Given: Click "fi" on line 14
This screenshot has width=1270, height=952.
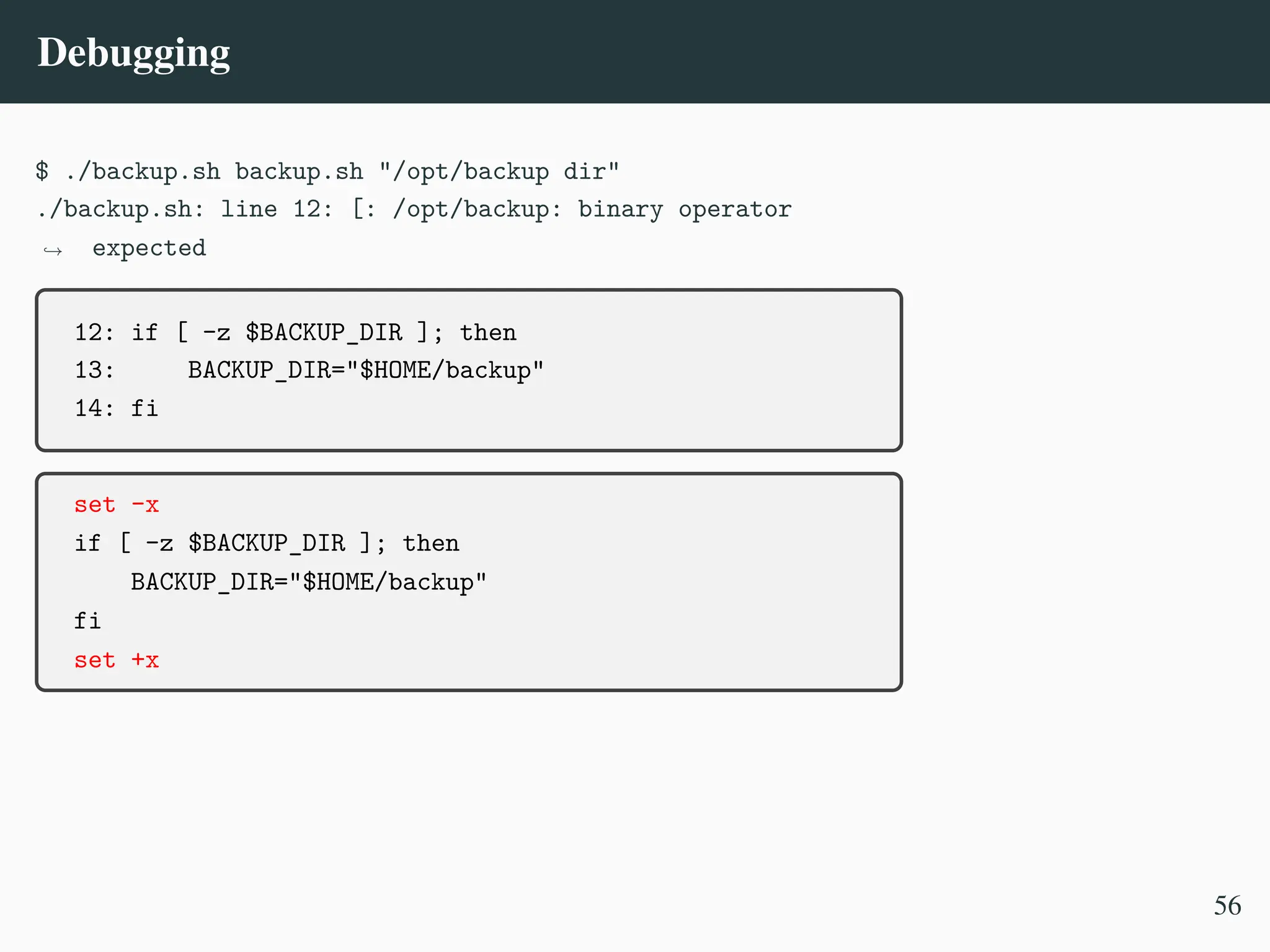Looking at the screenshot, I should pyautogui.click(x=144, y=408).
